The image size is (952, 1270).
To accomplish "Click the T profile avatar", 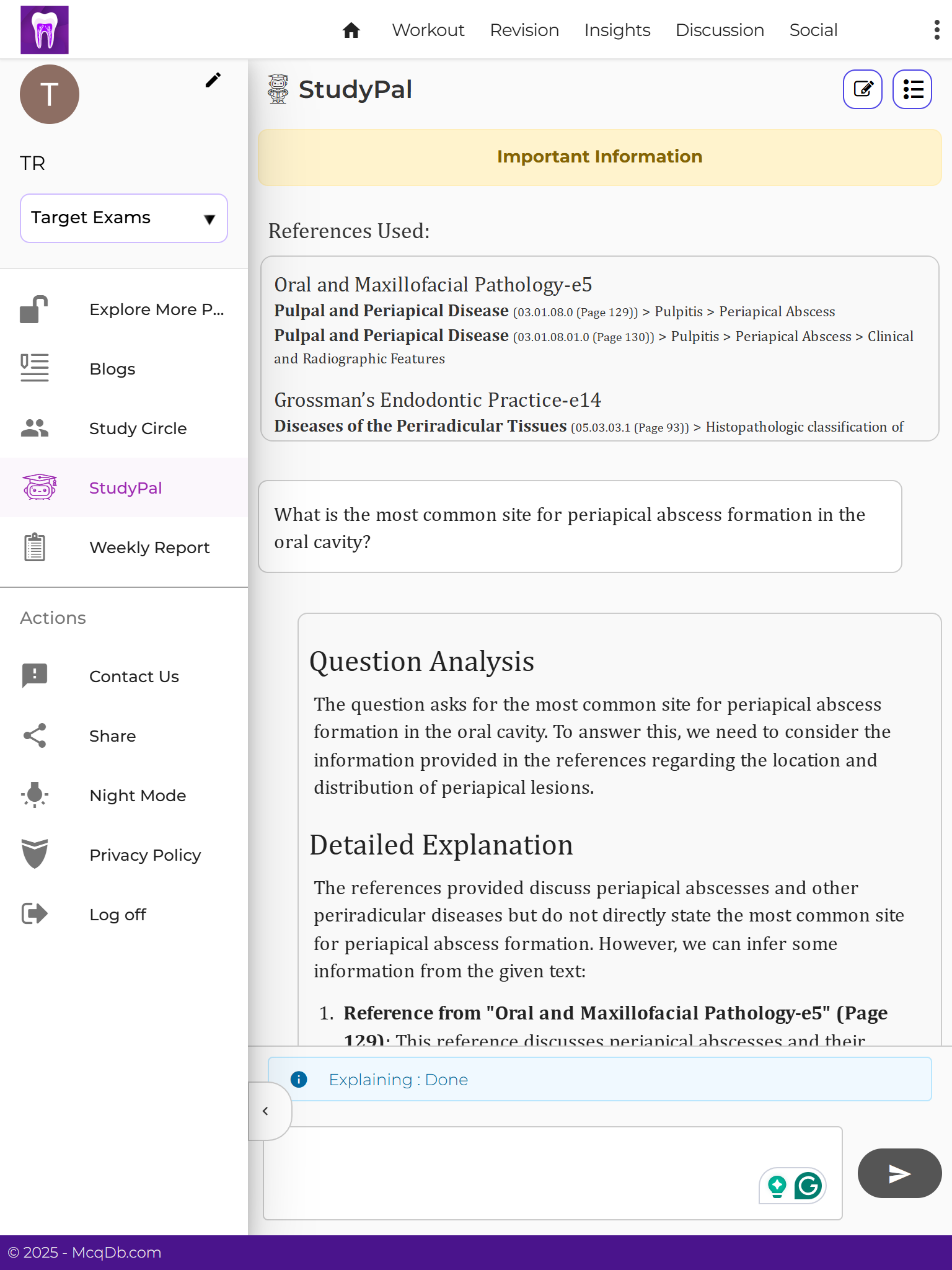I will click(x=50, y=94).
